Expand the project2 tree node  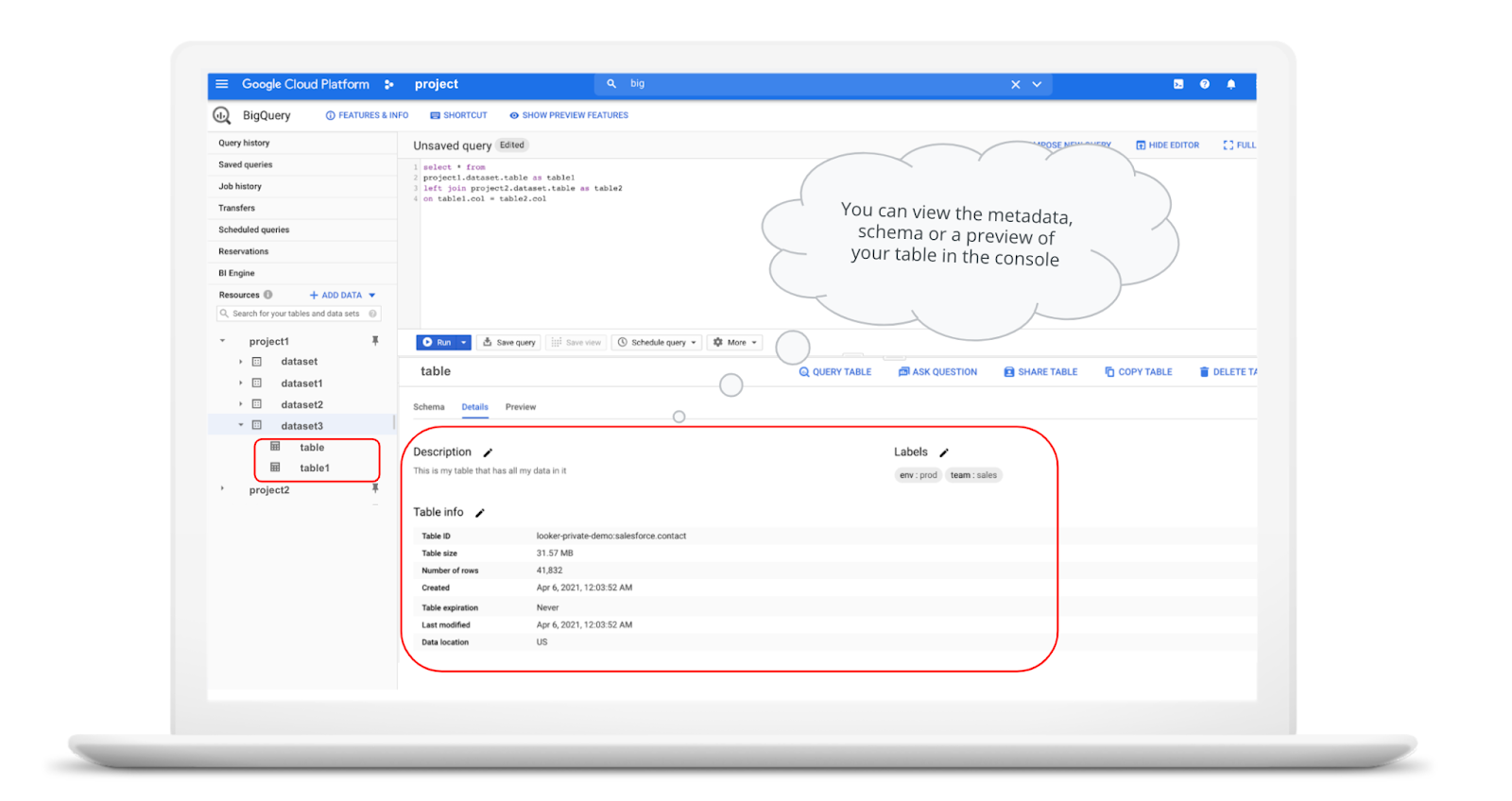(223, 489)
